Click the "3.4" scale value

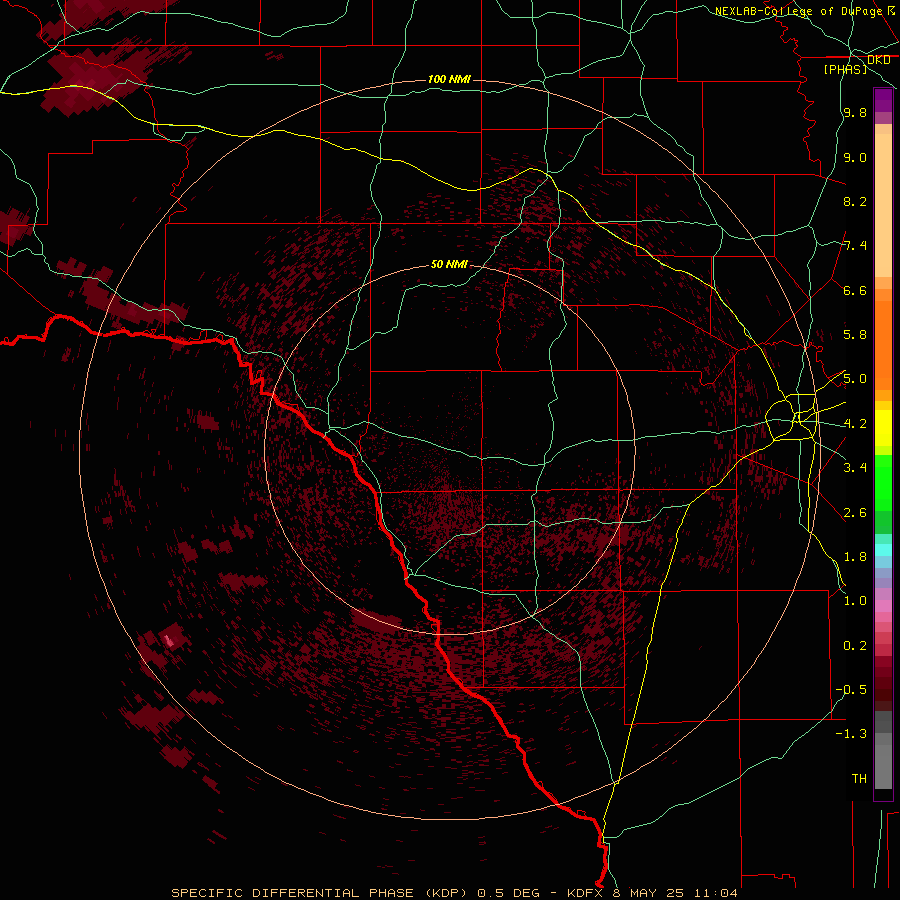click(855, 468)
